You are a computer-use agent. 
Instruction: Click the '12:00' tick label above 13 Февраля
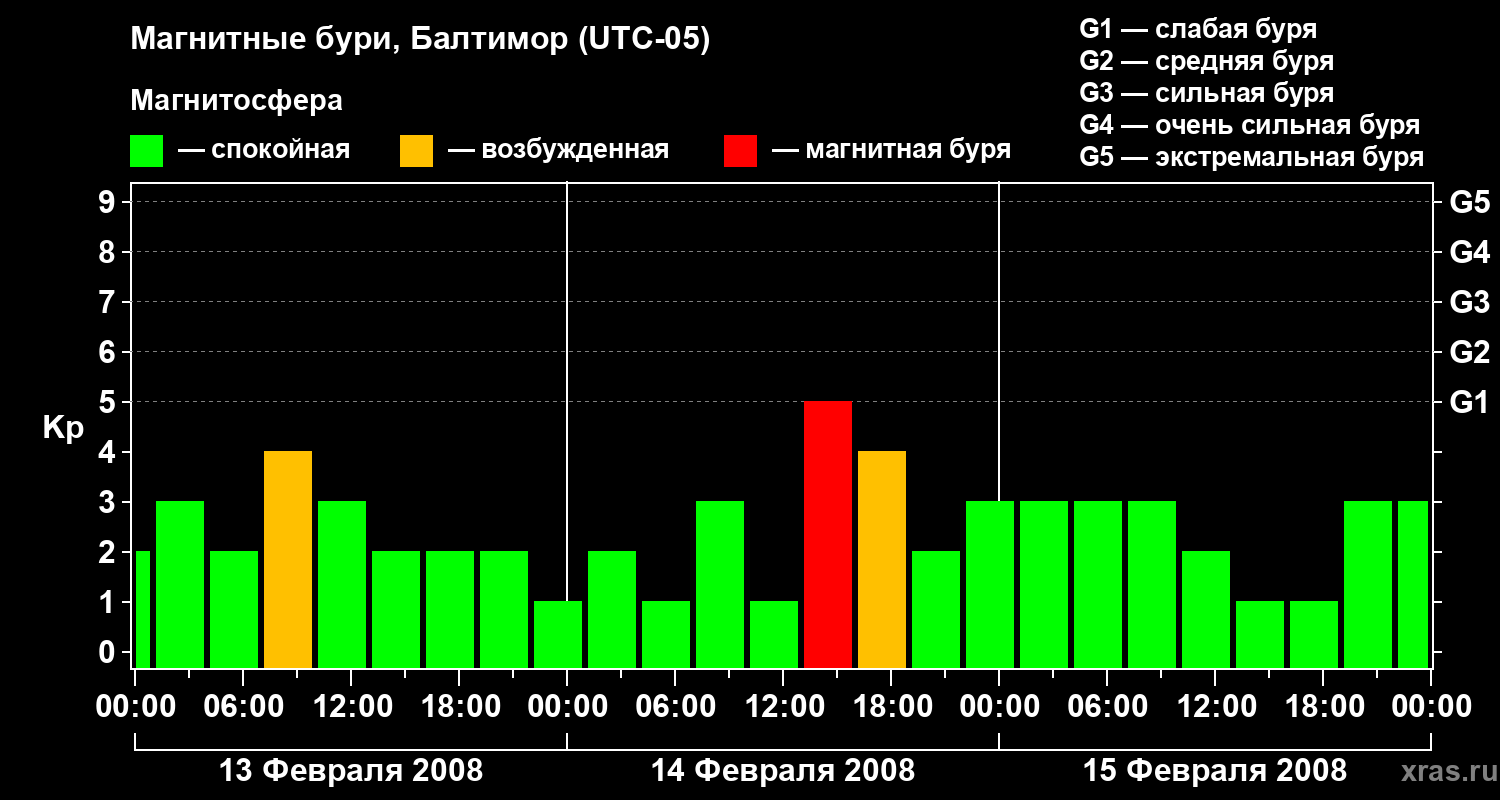point(351,707)
